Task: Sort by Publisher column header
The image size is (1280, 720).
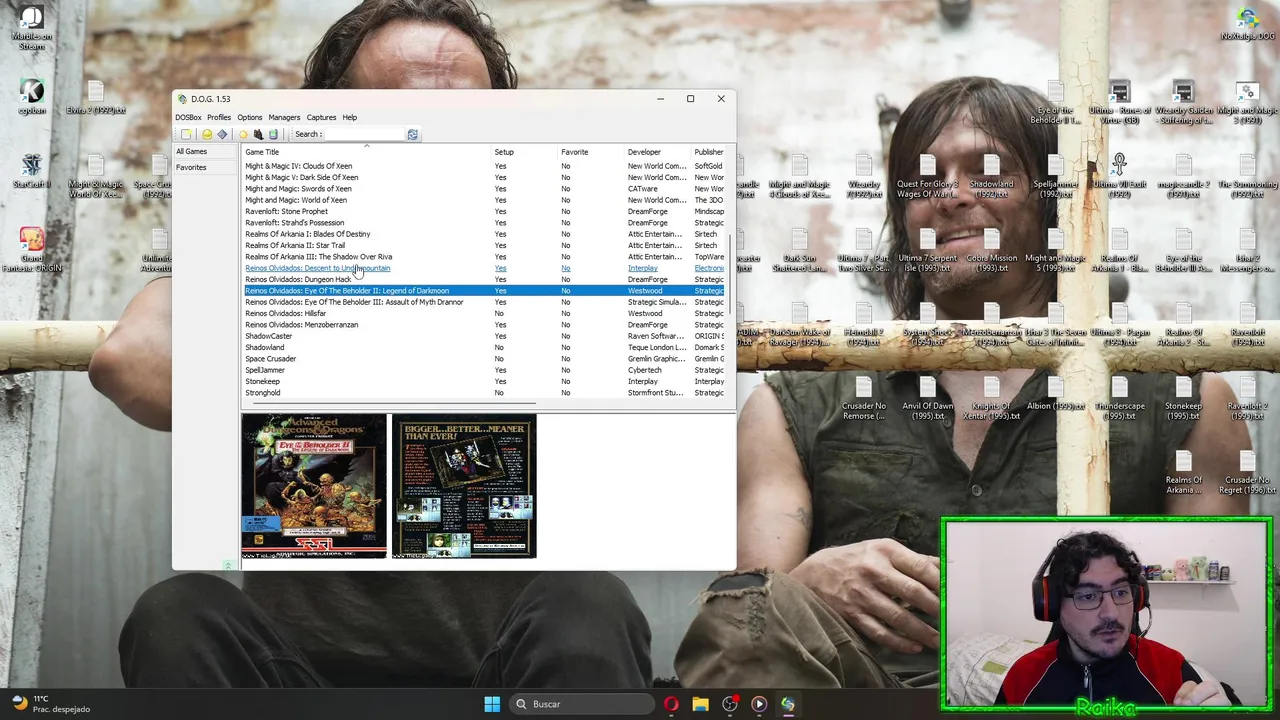Action: click(709, 152)
